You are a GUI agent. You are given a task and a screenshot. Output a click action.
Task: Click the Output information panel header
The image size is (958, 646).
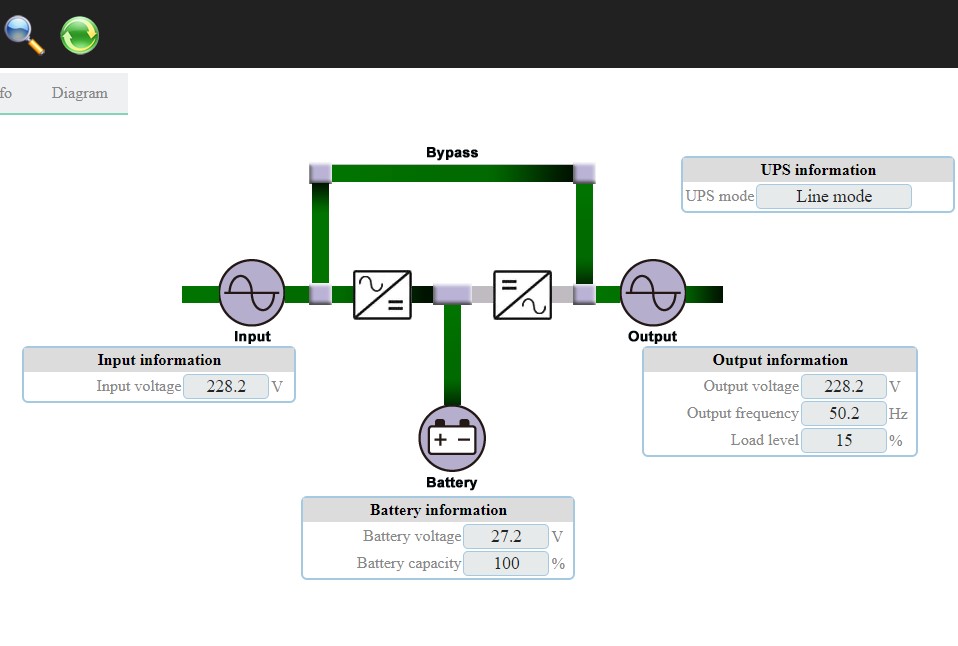[x=780, y=360]
